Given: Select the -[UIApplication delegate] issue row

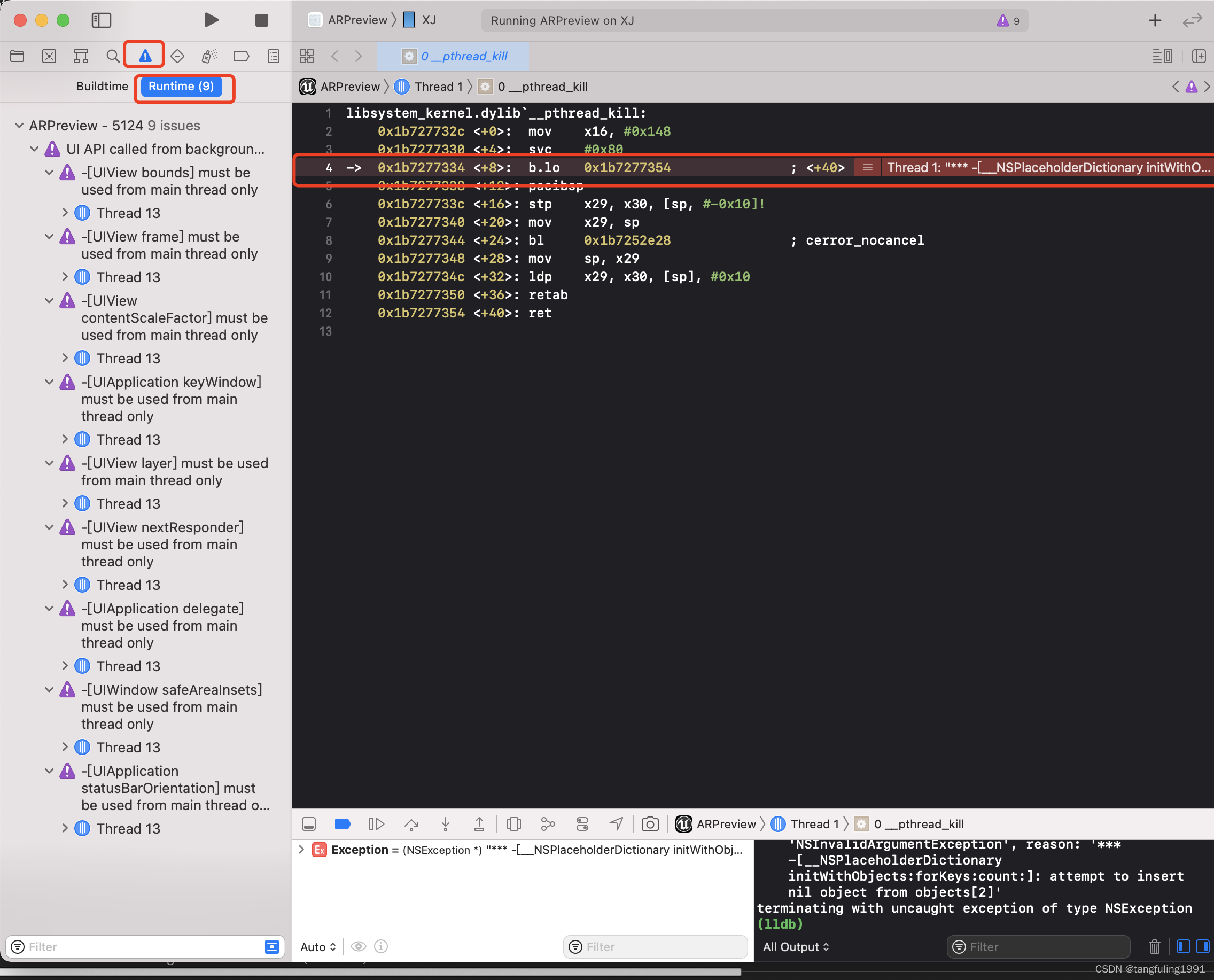Looking at the screenshot, I should click(x=146, y=626).
